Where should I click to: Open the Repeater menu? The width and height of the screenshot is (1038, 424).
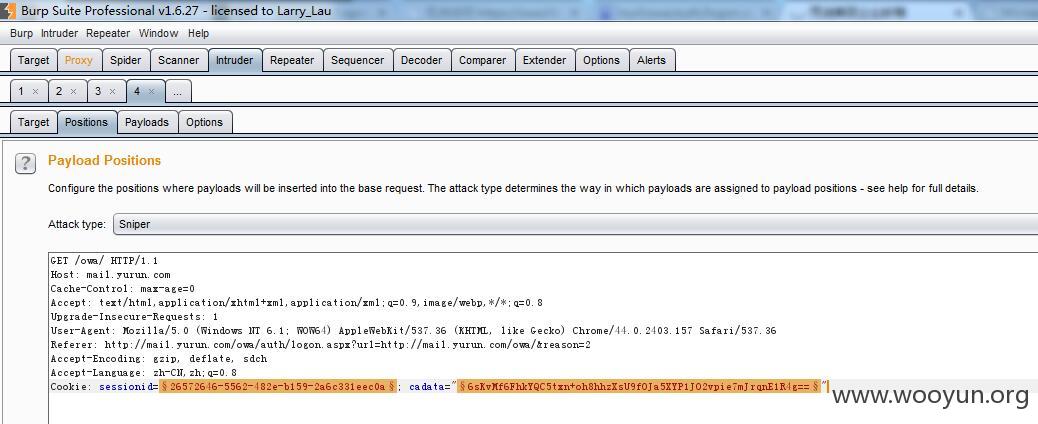coord(108,33)
